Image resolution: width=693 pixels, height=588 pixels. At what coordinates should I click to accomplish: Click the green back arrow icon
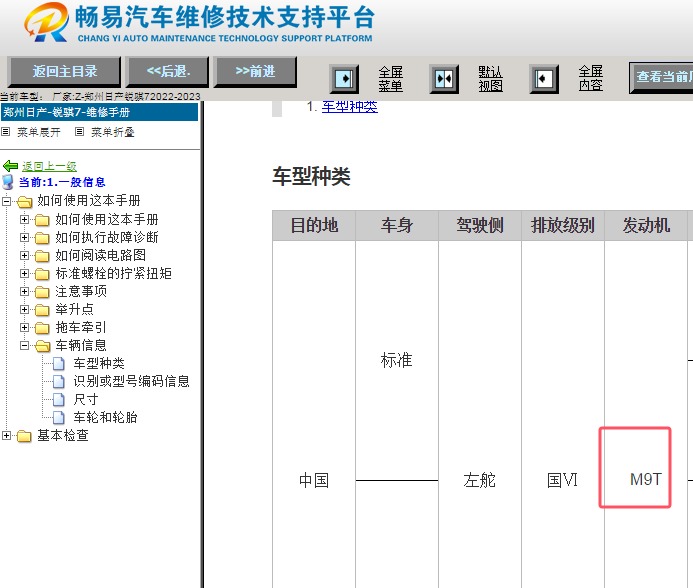[10, 166]
